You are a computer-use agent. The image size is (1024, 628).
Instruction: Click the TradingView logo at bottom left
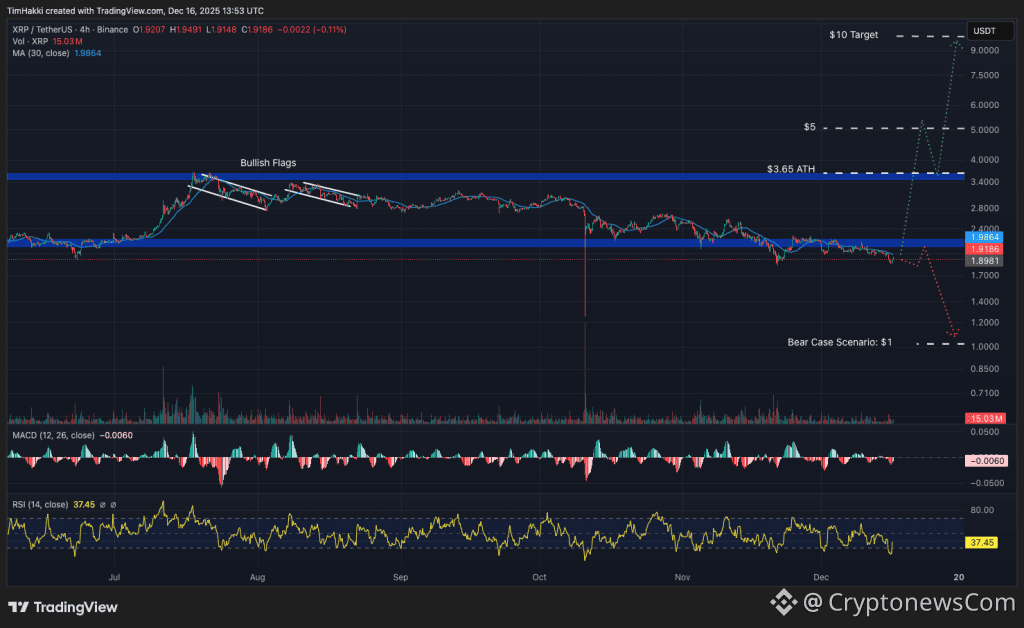click(x=63, y=607)
